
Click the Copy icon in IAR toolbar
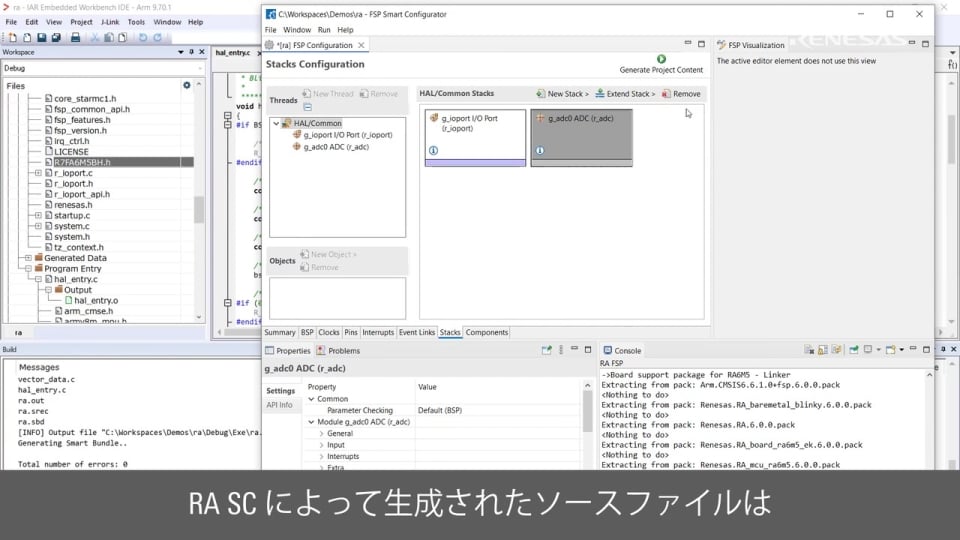click(108, 37)
